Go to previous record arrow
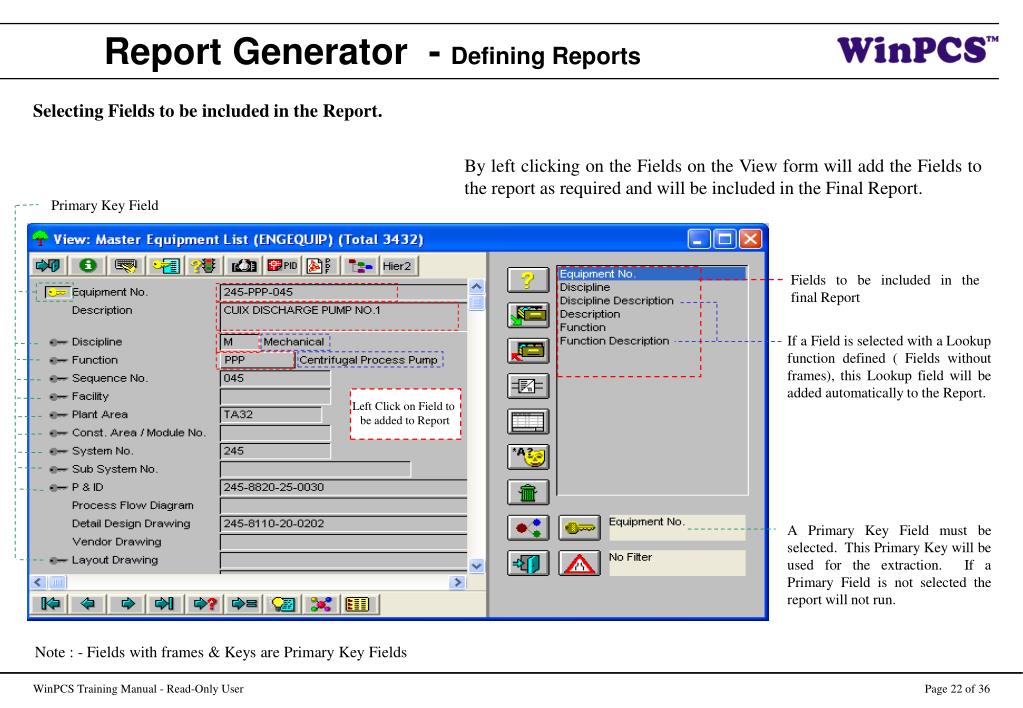Image resolution: width=1023 pixels, height=708 pixels. [x=88, y=604]
